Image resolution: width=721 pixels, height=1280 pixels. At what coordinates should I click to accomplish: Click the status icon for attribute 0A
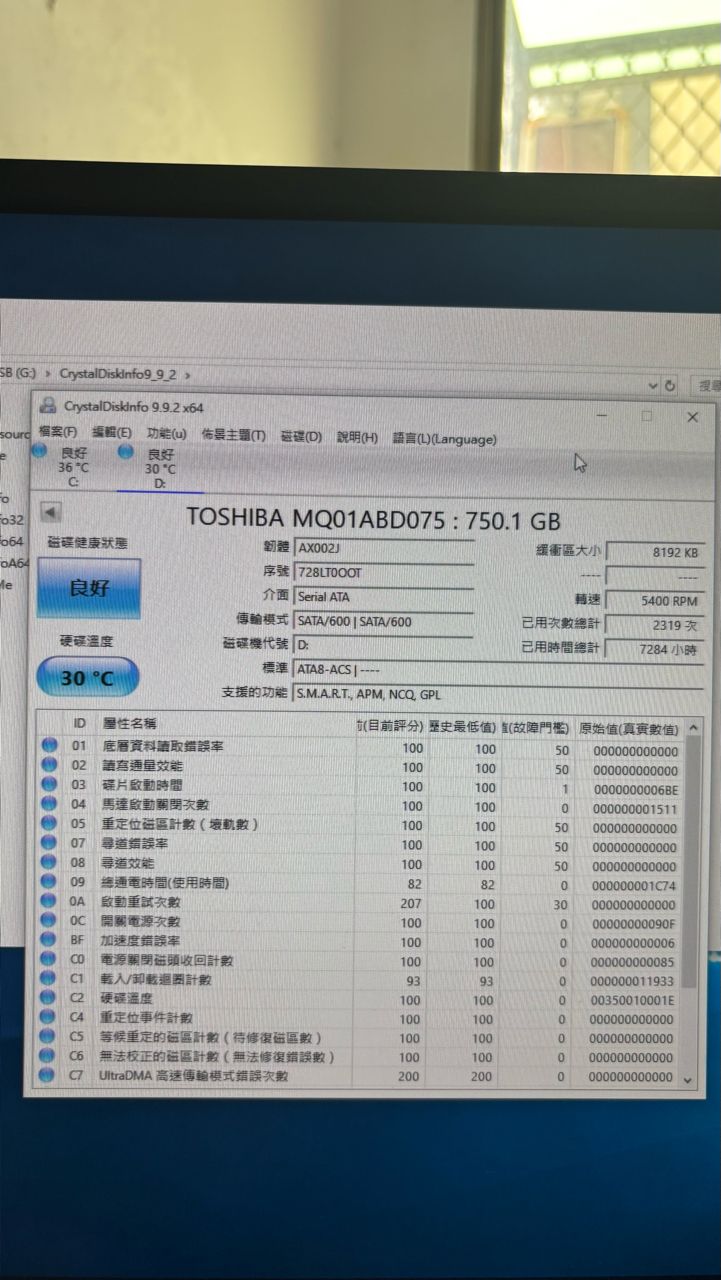(49, 901)
